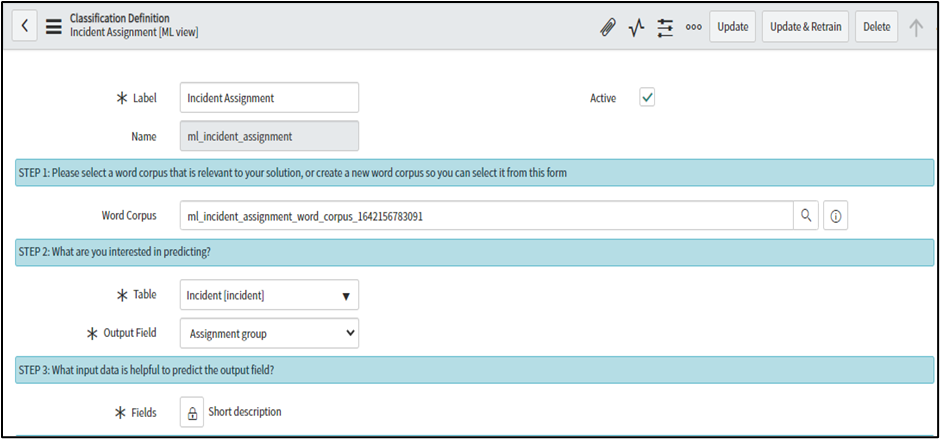The height and width of the screenshot is (439, 940).
Task: Unlock the Fields lock icon
Action: pyautogui.click(x=191, y=412)
